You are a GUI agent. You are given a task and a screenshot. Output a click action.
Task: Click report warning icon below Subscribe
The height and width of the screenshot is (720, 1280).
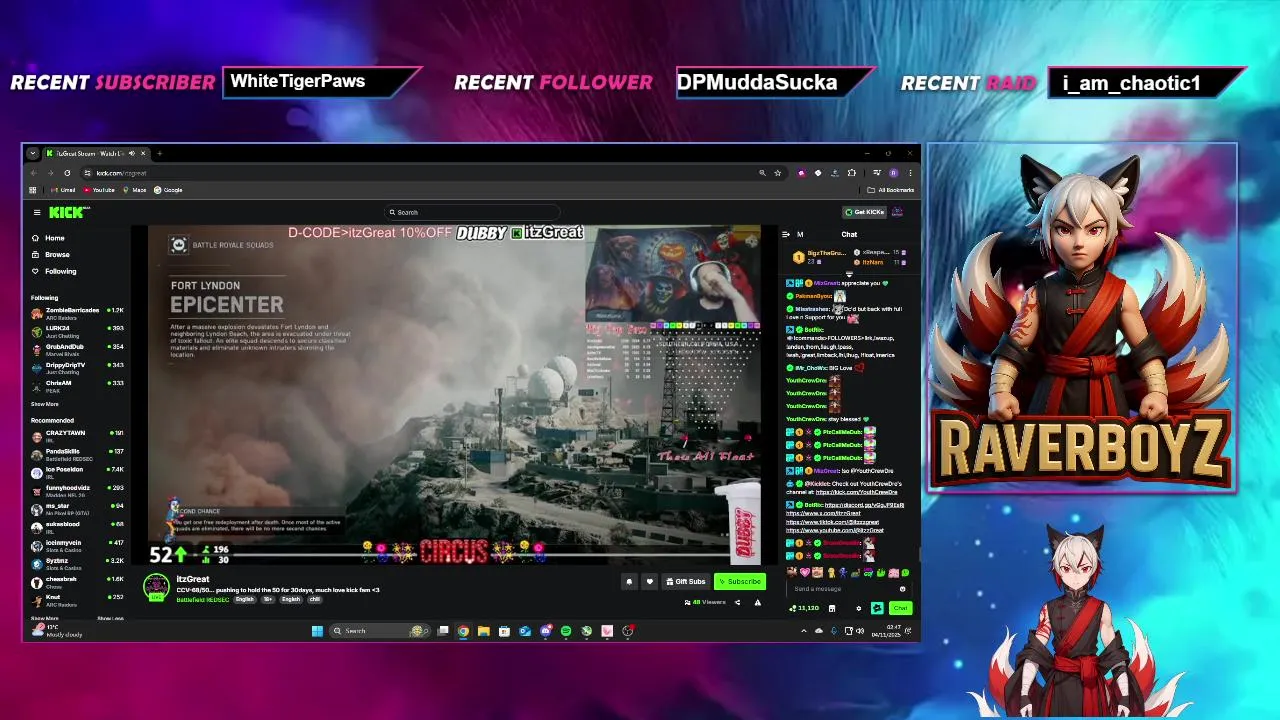click(757, 602)
